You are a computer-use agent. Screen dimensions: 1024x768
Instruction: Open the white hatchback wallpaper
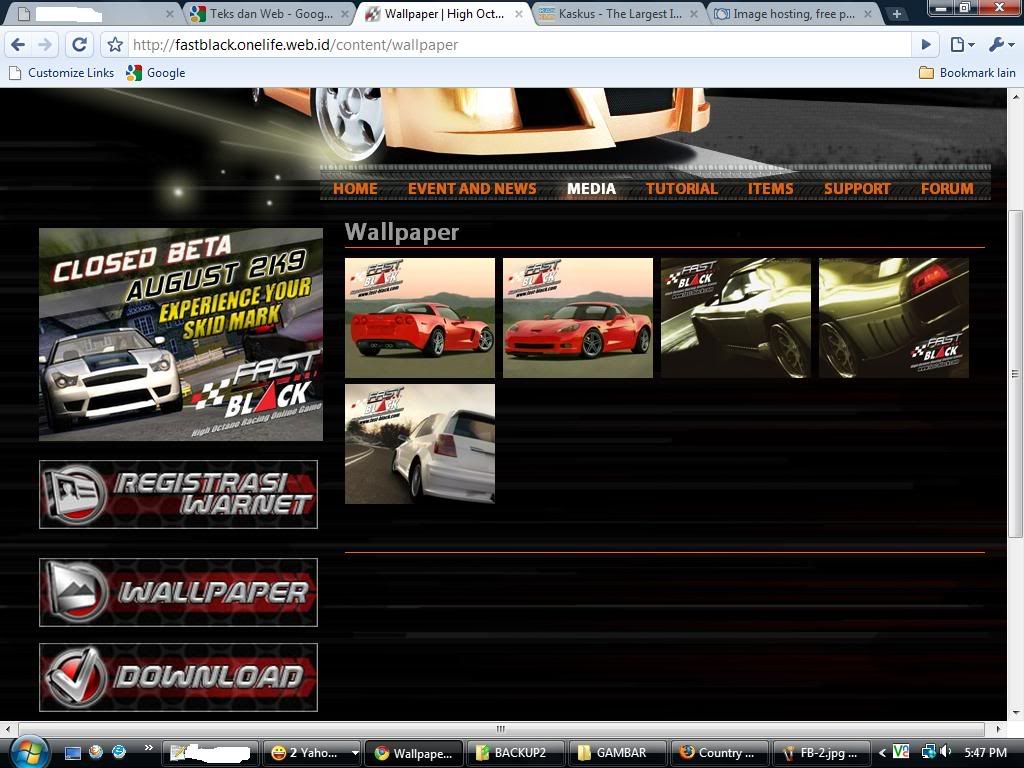[x=420, y=444]
